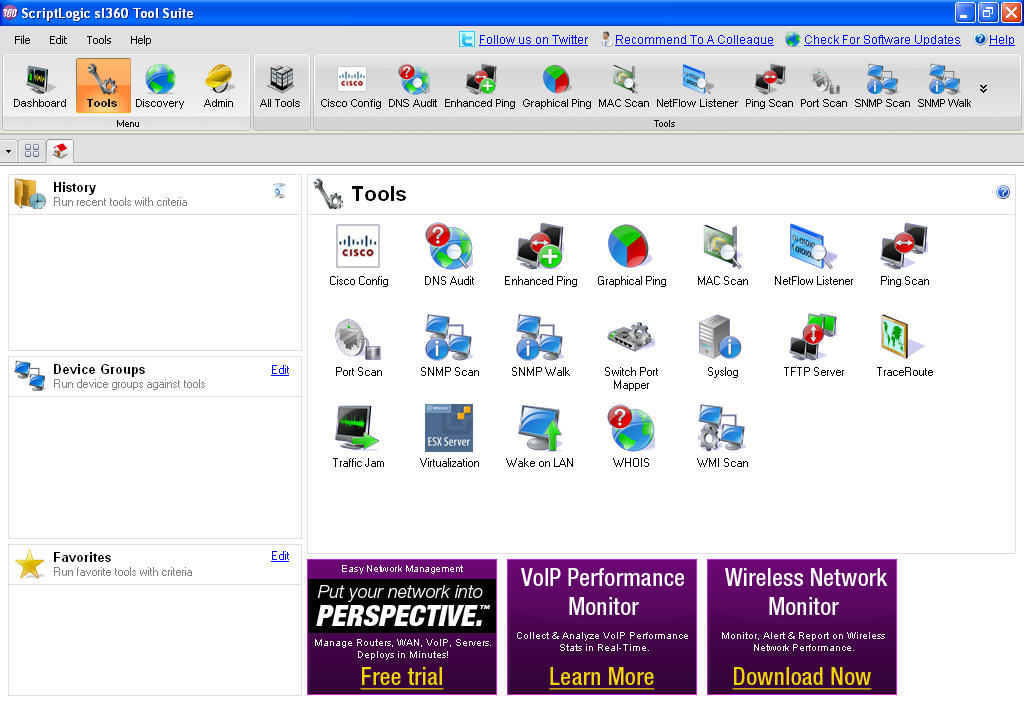
Task: Open the Wake on LAN tool
Action: 540,430
